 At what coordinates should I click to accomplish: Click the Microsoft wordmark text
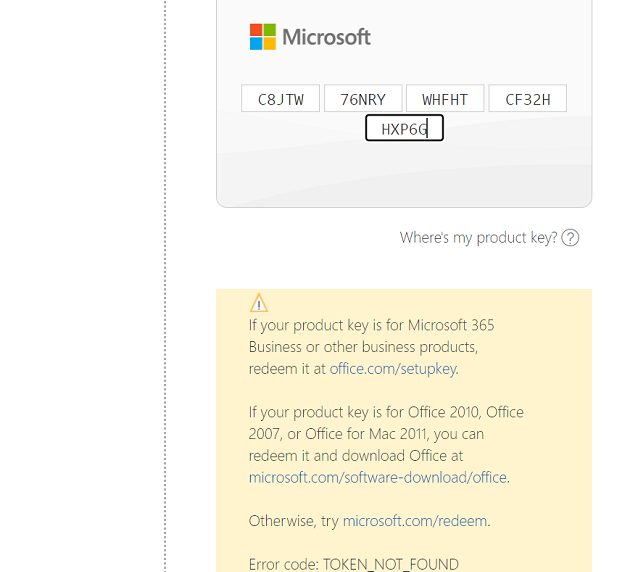click(326, 38)
